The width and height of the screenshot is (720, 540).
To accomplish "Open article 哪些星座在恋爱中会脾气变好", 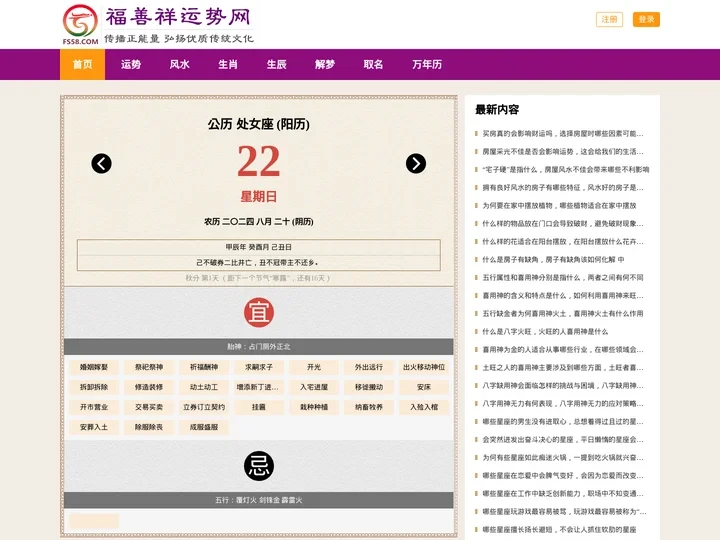I will pos(563,476).
